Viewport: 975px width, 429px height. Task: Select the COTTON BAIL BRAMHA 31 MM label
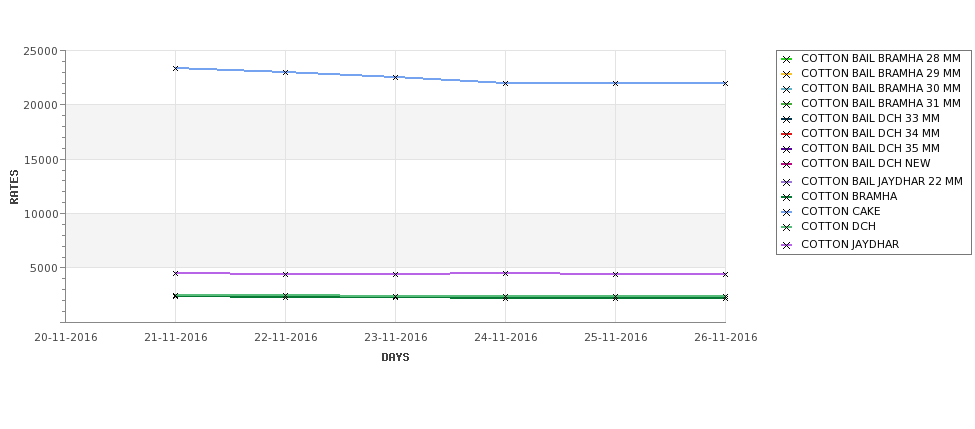tap(880, 103)
